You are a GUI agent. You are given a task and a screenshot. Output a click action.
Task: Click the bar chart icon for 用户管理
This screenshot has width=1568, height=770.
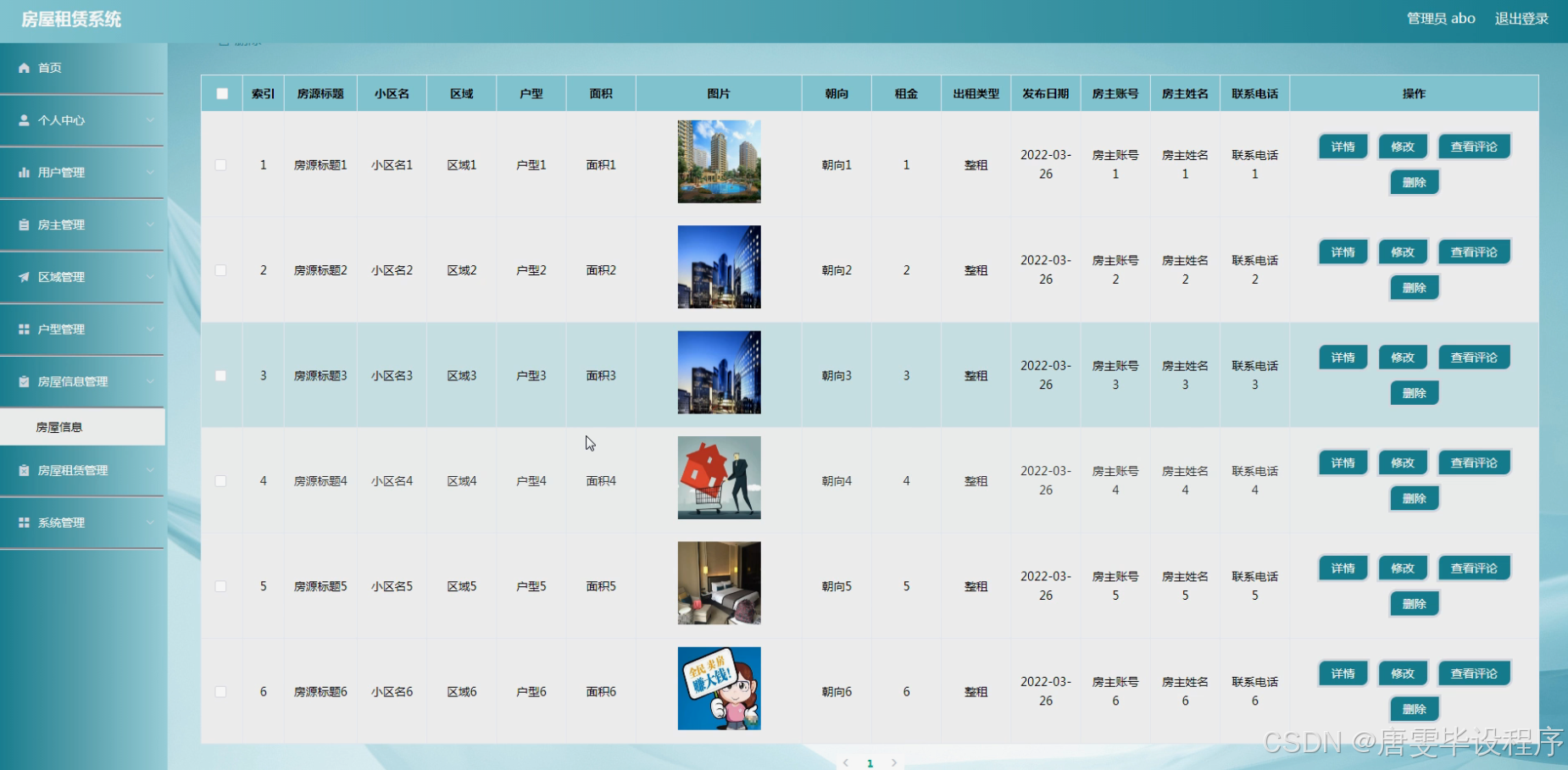pos(24,172)
